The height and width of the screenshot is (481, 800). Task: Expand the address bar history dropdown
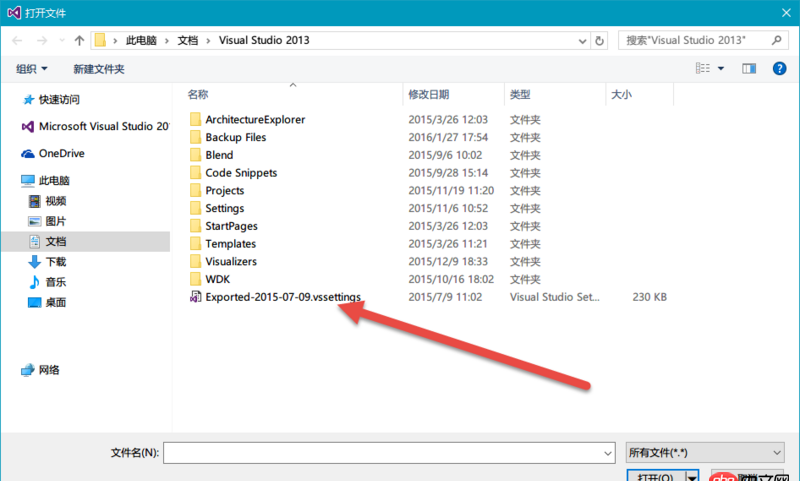pos(582,41)
